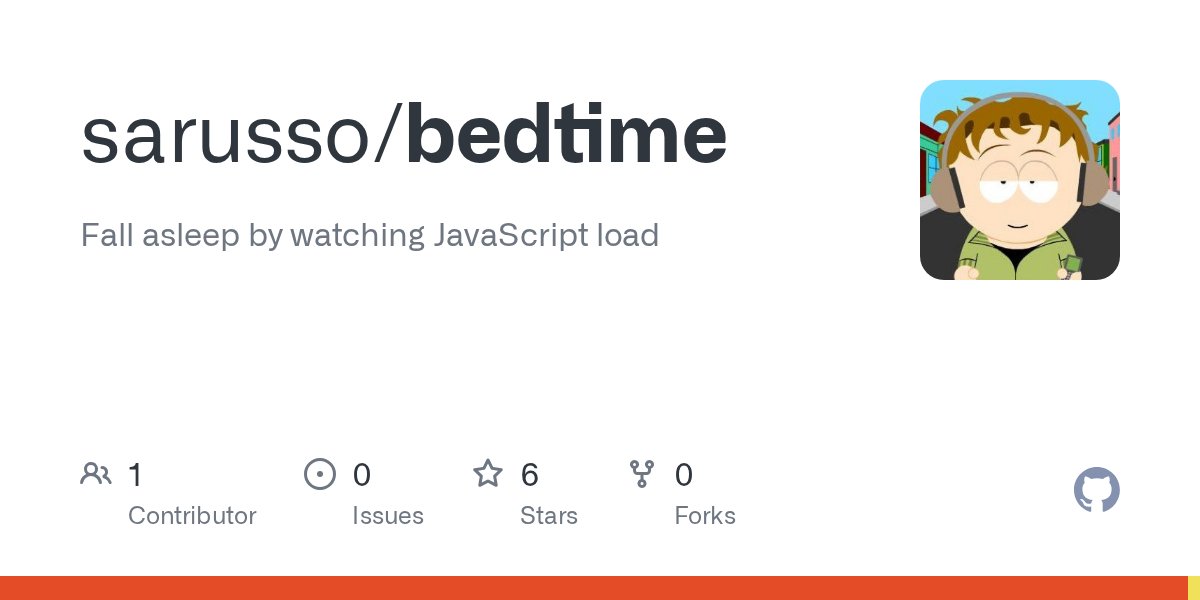Open the sarusso cartoon avatar image
The height and width of the screenshot is (600, 1200).
pyautogui.click(x=1019, y=180)
